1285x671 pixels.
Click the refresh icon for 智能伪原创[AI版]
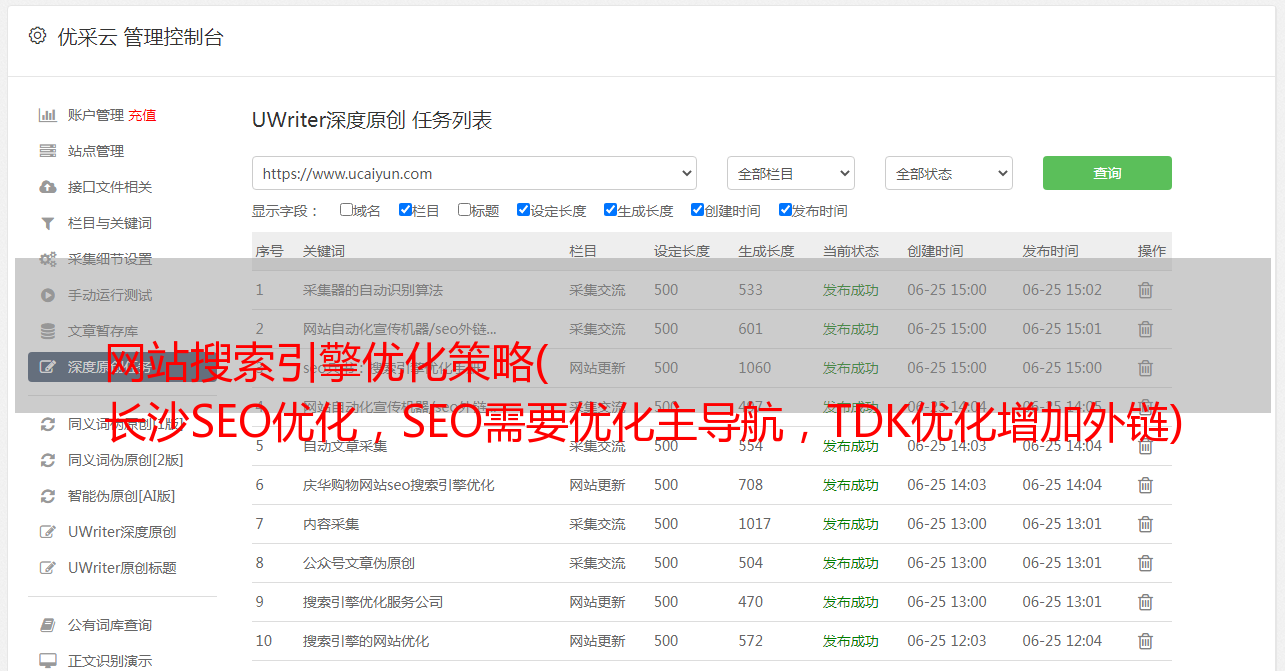click(x=47, y=496)
